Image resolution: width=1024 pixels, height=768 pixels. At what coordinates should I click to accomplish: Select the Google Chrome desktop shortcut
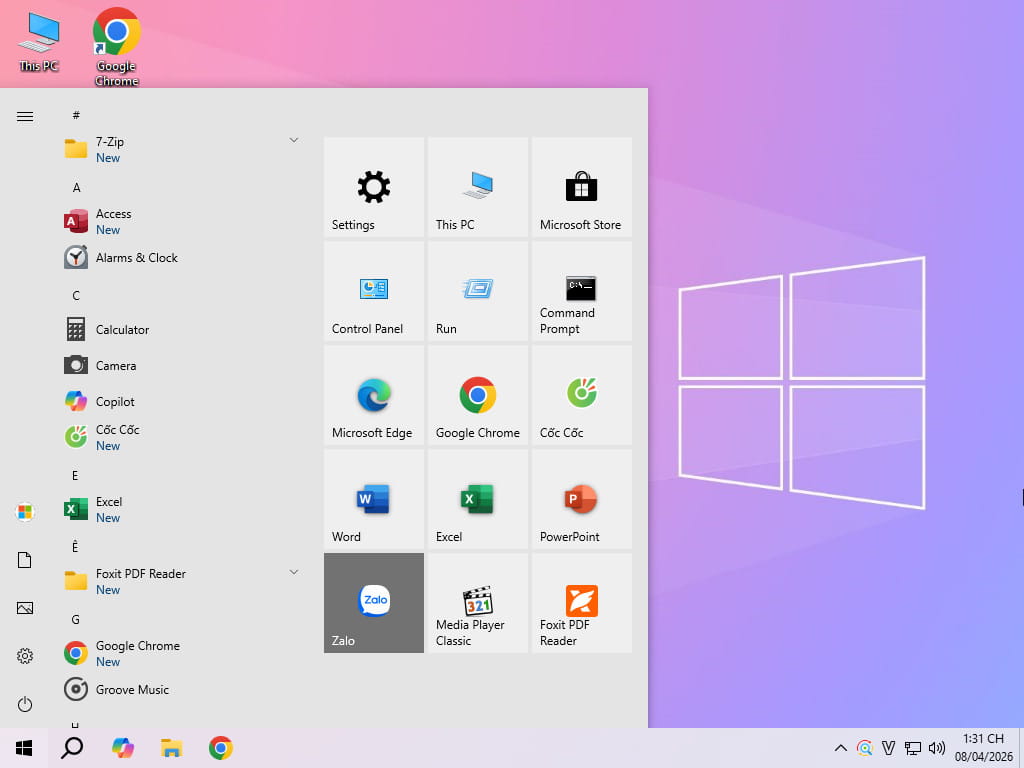(116, 47)
